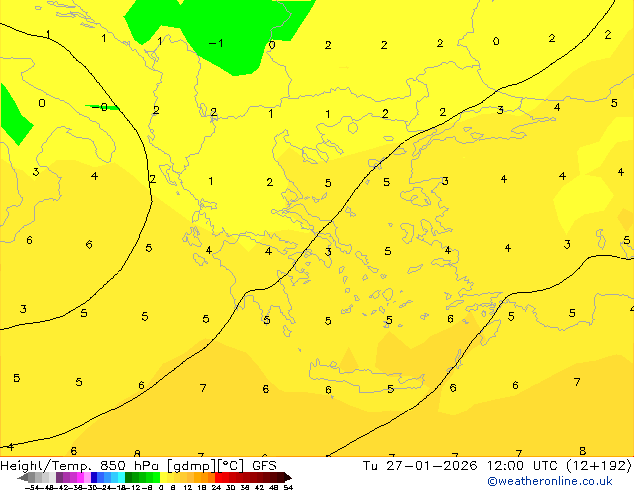Click the -54 label on the legend scale
The image size is (634, 490).
click(x=32, y=487)
